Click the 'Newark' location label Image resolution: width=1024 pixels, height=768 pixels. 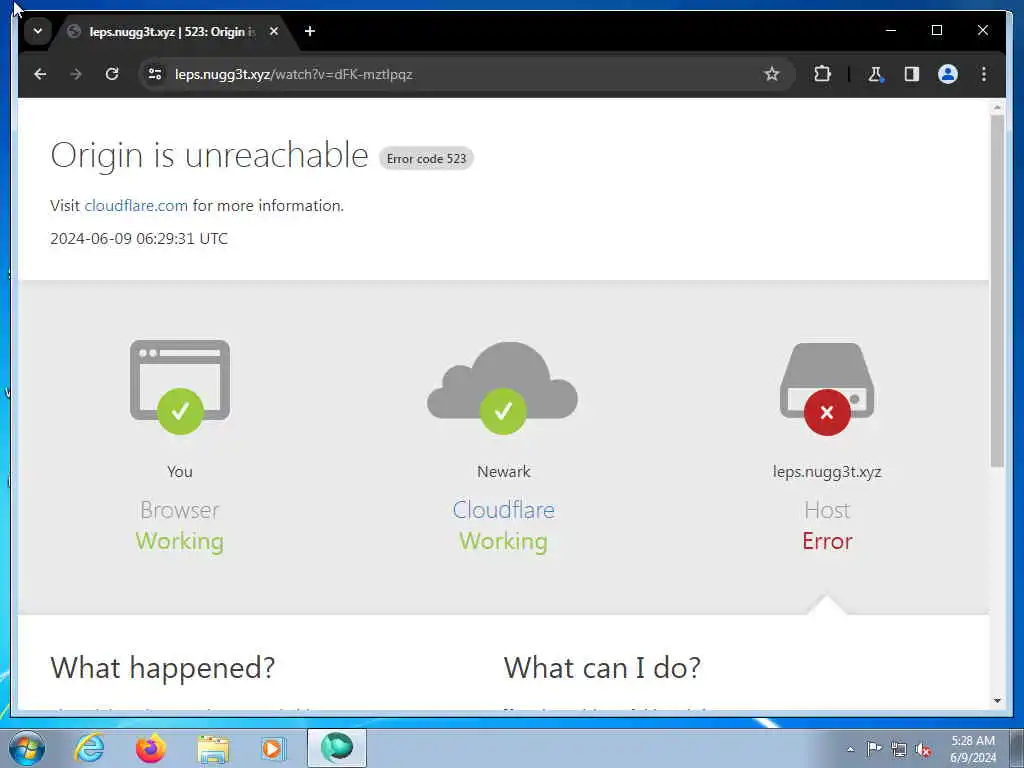click(504, 472)
